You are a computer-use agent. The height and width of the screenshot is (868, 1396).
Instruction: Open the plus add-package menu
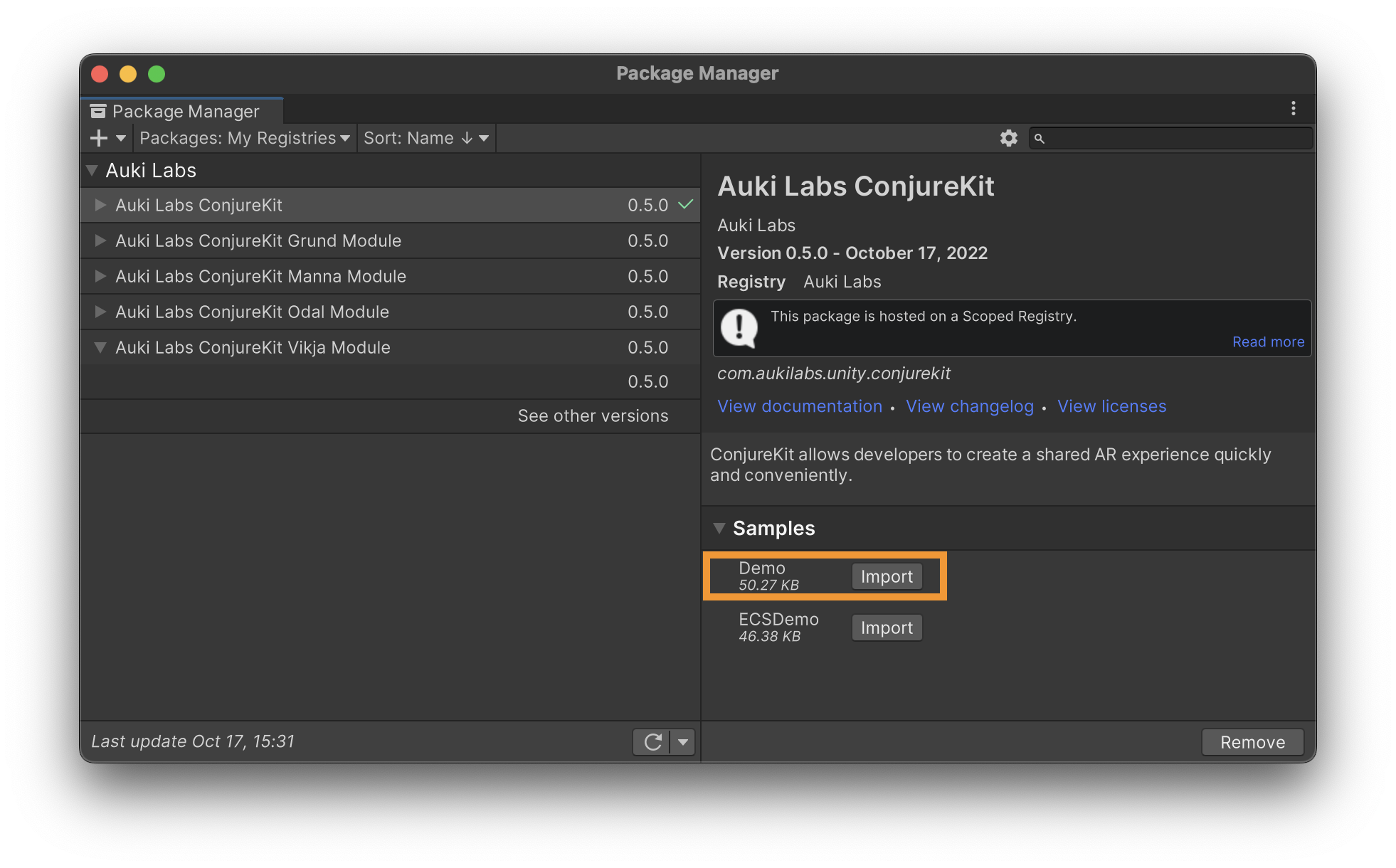click(108, 138)
